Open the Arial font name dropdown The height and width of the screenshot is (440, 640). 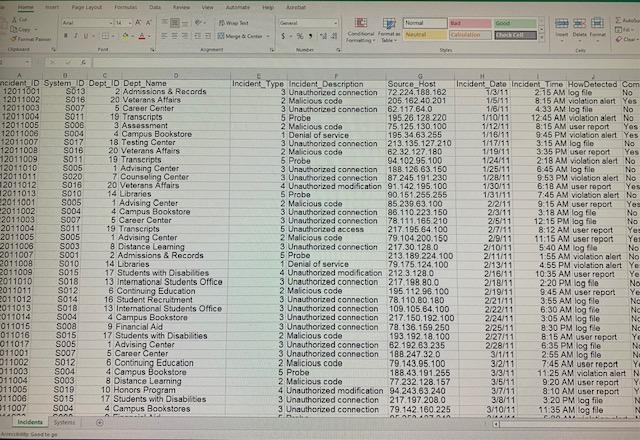point(110,23)
